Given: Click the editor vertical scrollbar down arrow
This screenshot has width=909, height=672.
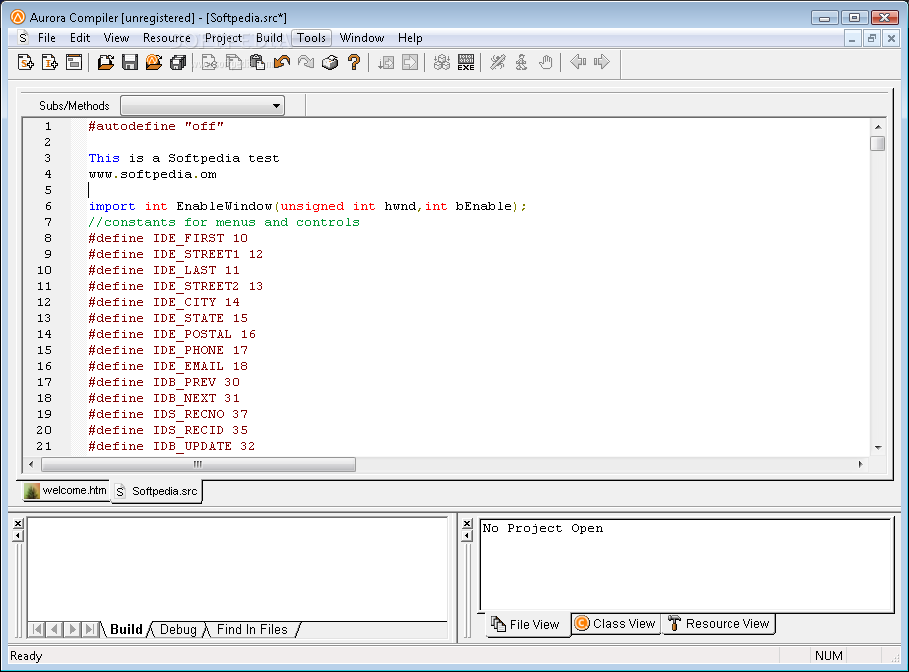Looking at the screenshot, I should [x=878, y=448].
